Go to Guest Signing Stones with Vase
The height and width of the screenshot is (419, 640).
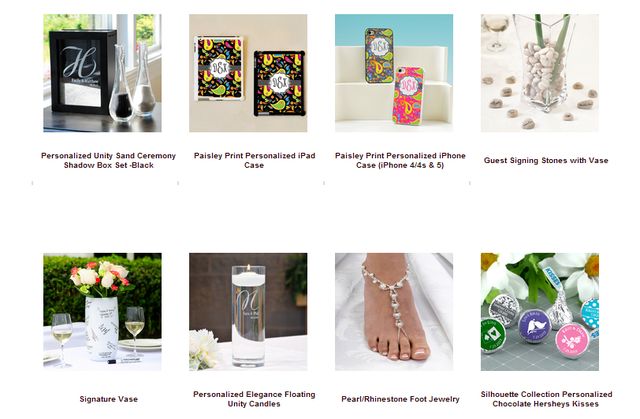click(x=546, y=160)
